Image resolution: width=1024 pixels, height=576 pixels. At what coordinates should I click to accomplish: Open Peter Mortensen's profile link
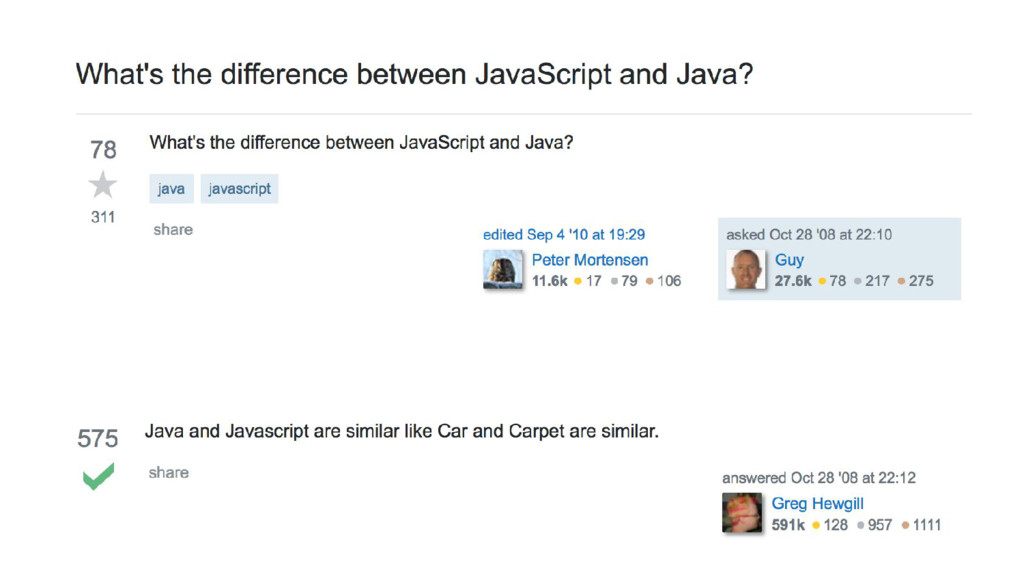590,259
